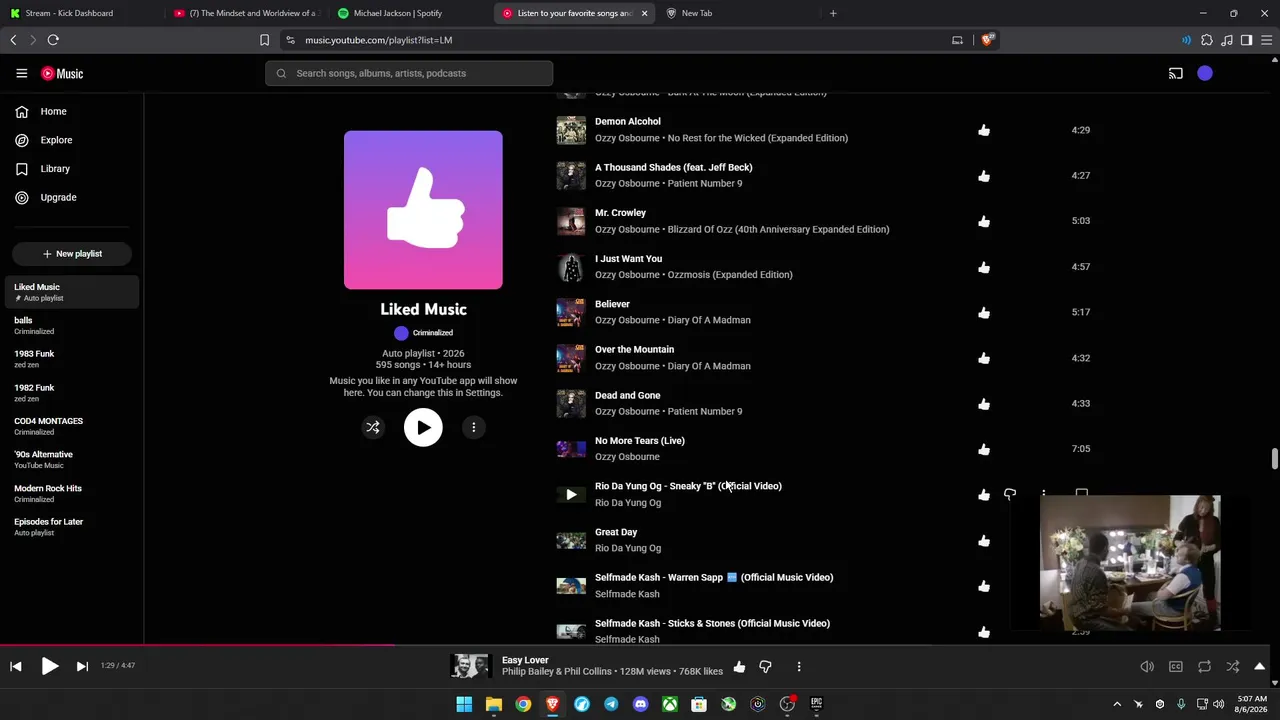Bookmark this page in the address bar
This screenshot has width=1280, height=720.
click(264, 40)
